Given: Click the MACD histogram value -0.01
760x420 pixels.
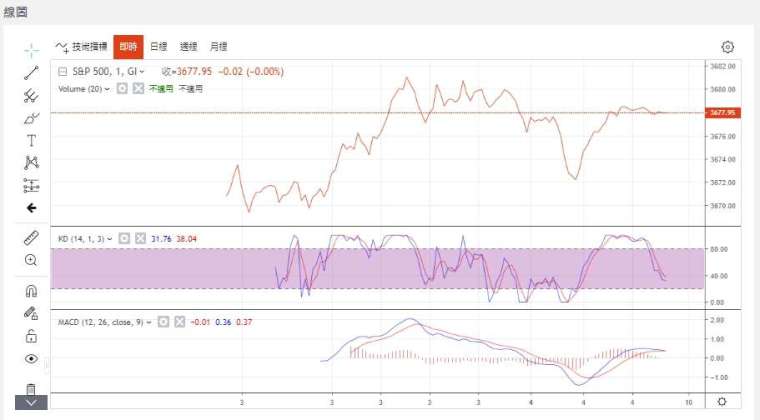Looking at the screenshot, I should [200, 322].
